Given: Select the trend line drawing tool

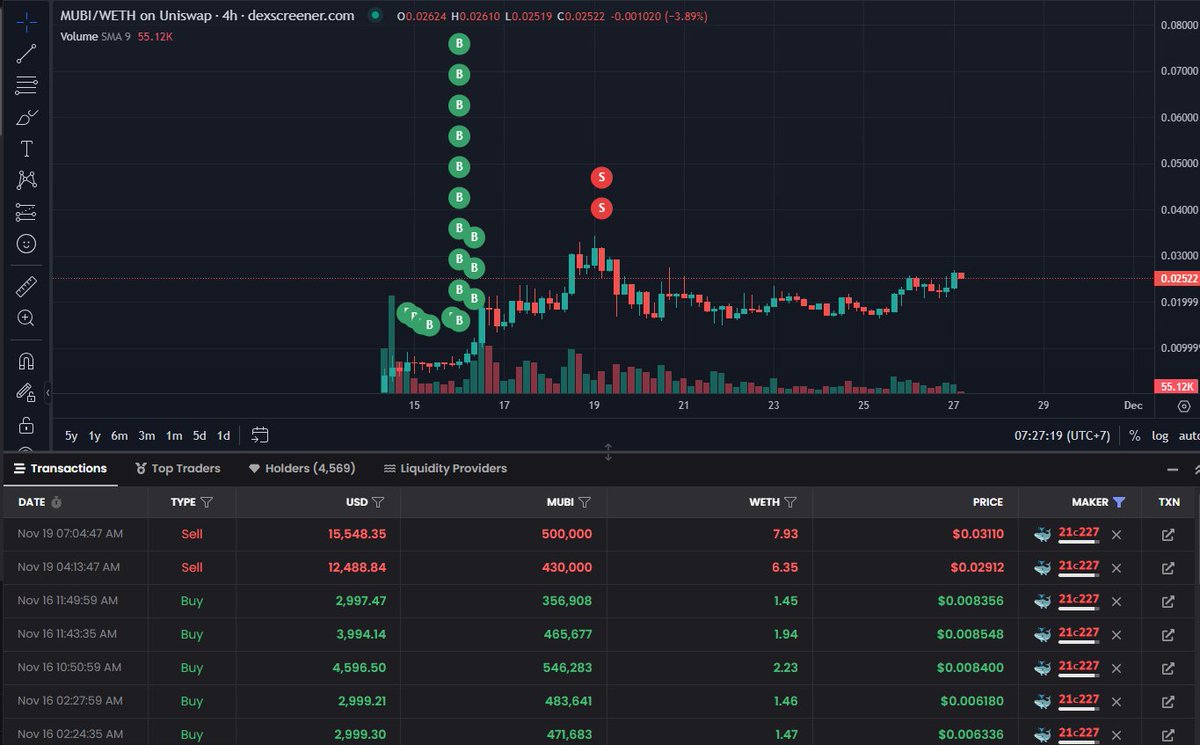Looking at the screenshot, I should [x=26, y=53].
